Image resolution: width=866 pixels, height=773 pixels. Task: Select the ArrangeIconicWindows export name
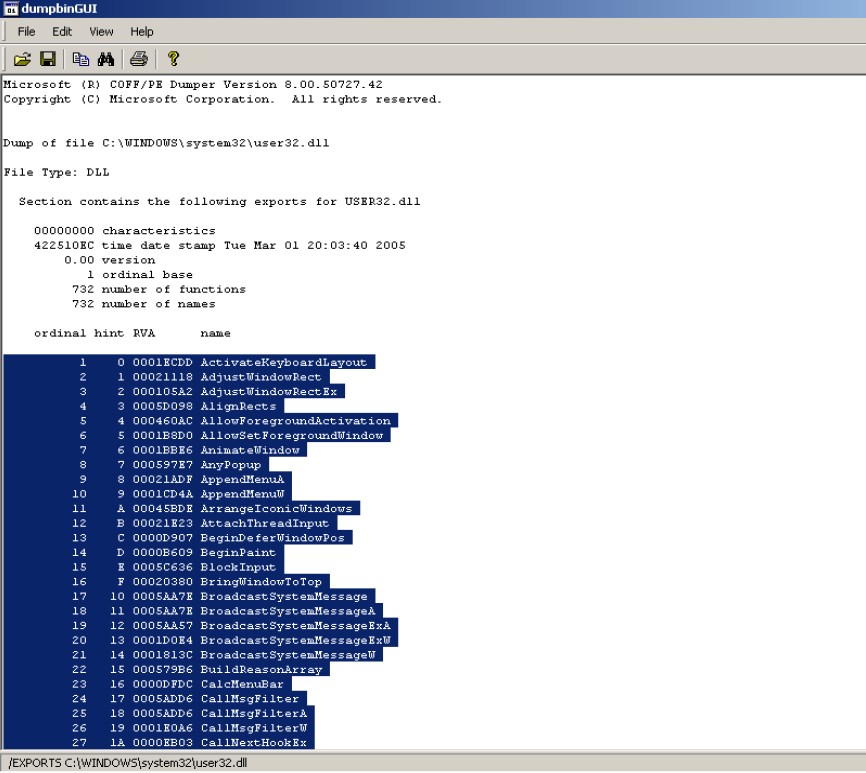pyautogui.click(x=276, y=509)
